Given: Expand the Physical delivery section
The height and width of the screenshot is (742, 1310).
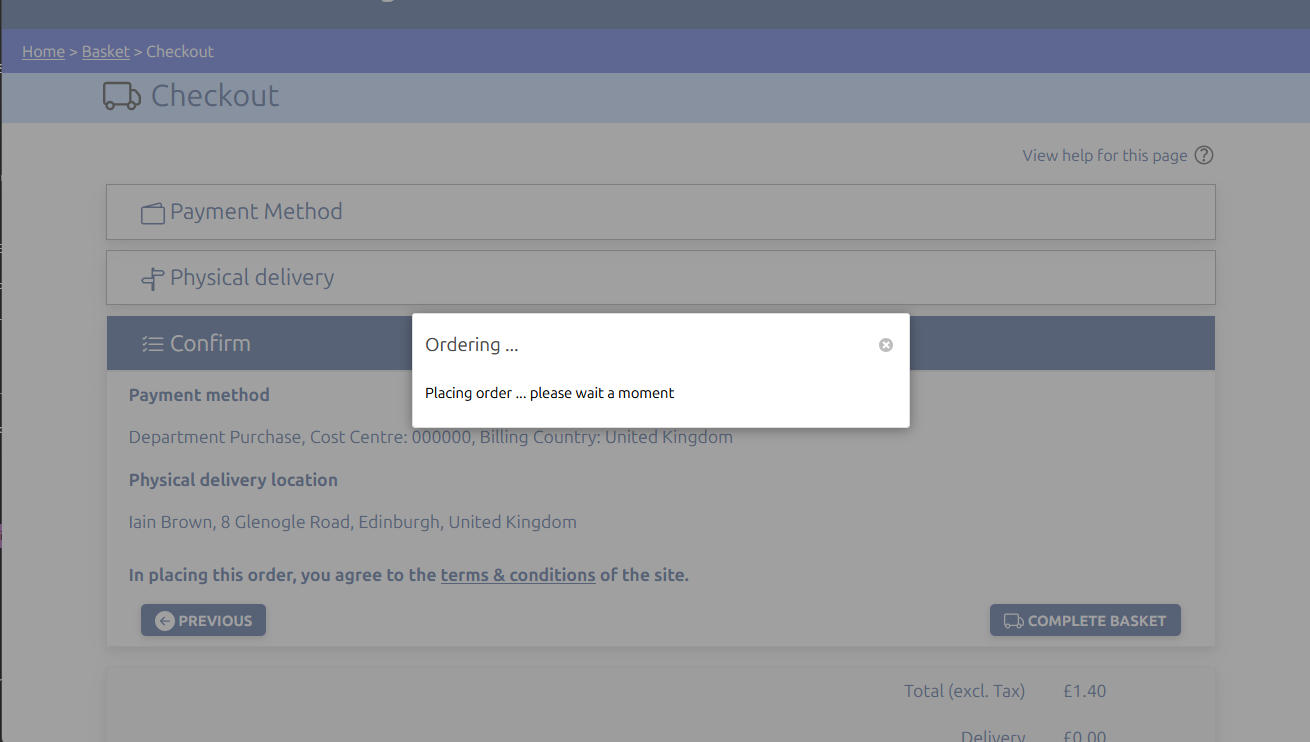Looking at the screenshot, I should pos(660,278).
